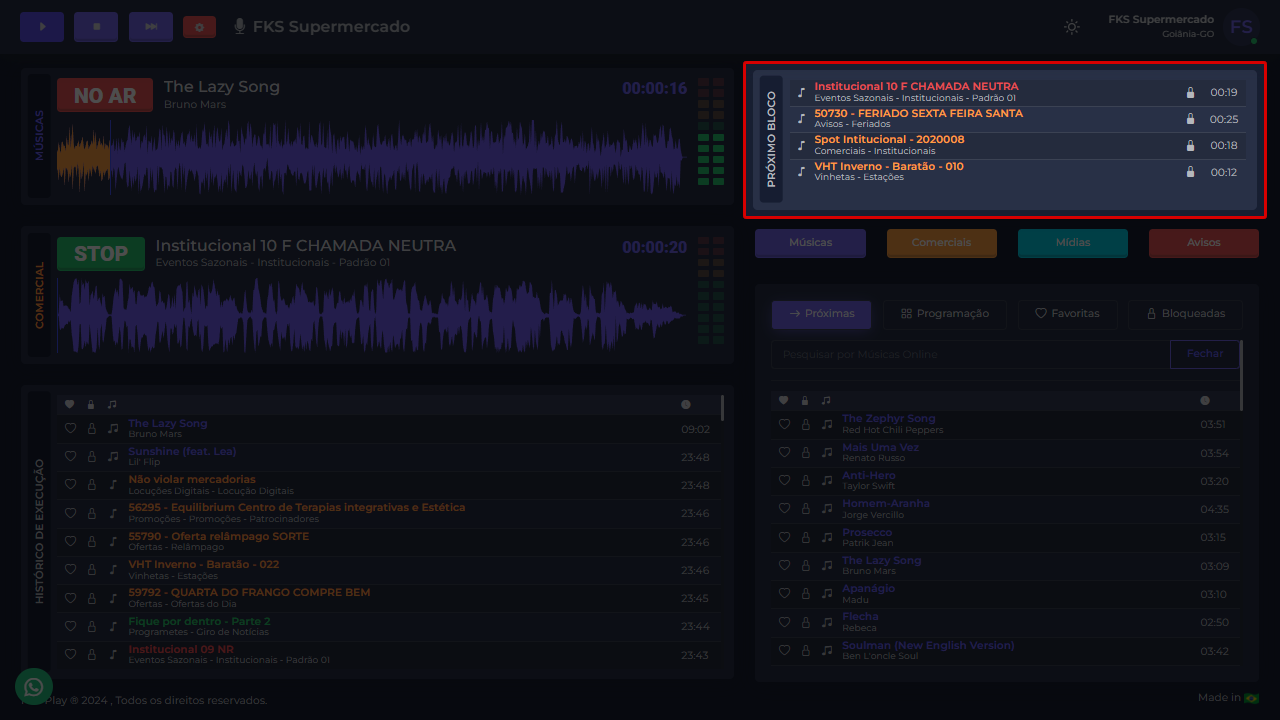Switch to the Programação tab
Image resolution: width=1280 pixels, height=720 pixels.
tap(944, 314)
